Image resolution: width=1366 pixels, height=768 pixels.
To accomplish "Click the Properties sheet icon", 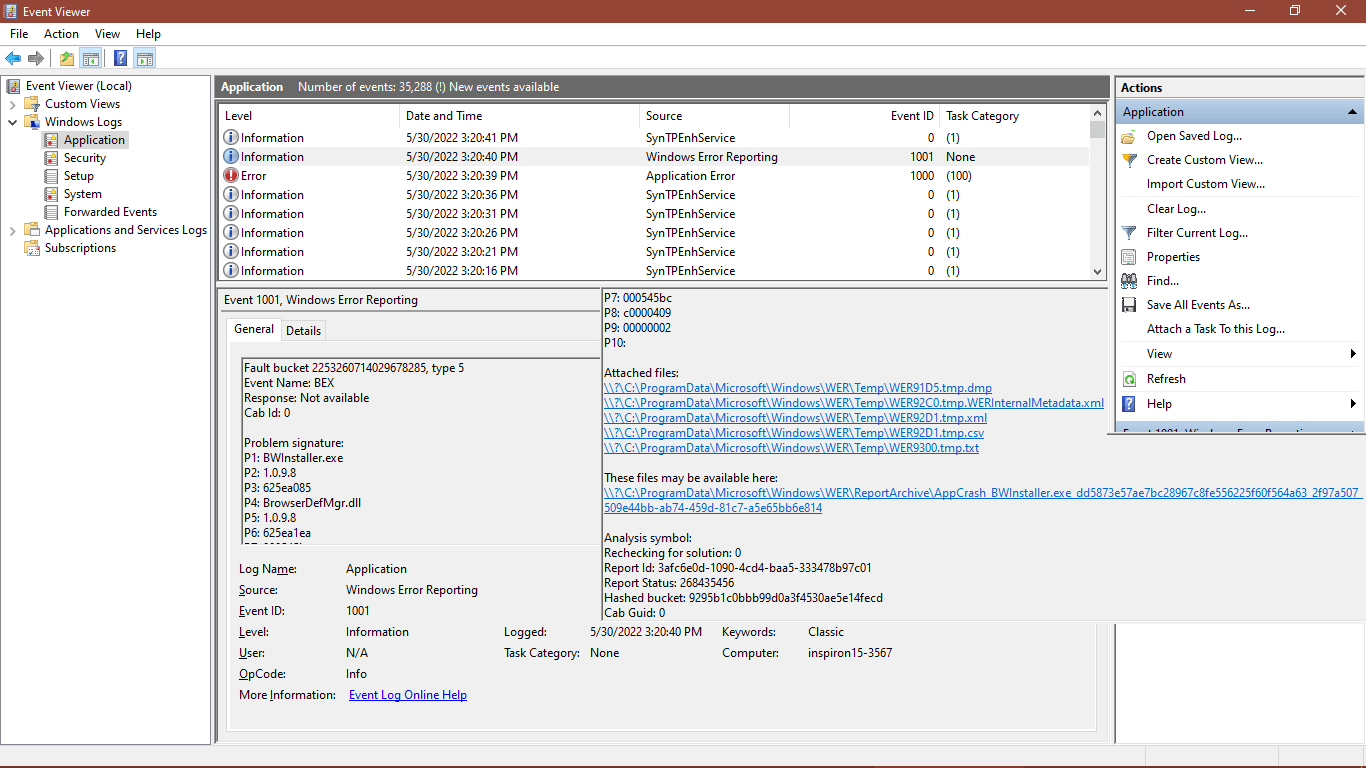I will click(x=1129, y=257).
